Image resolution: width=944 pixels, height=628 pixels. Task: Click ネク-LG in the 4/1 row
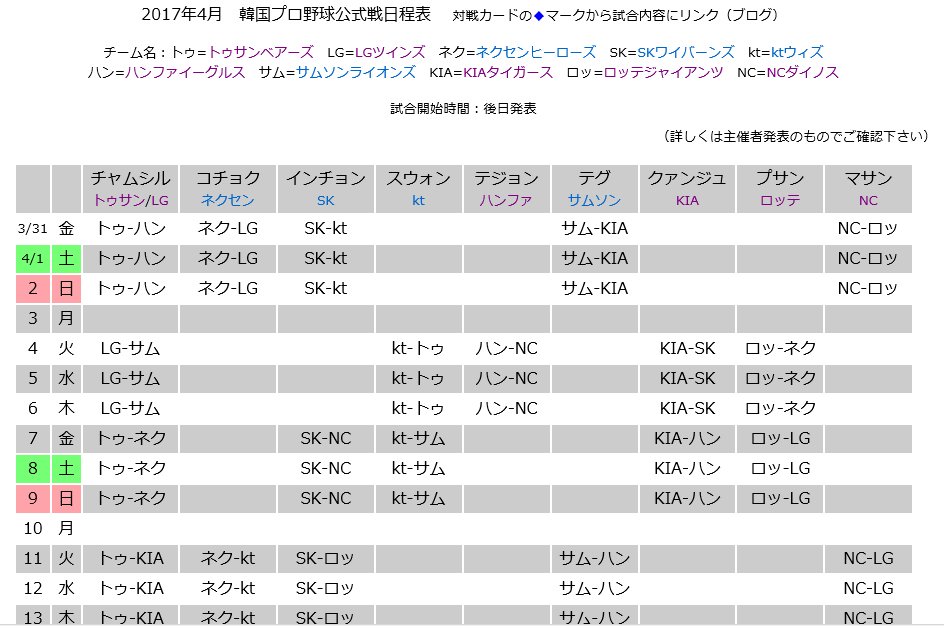coord(228,258)
